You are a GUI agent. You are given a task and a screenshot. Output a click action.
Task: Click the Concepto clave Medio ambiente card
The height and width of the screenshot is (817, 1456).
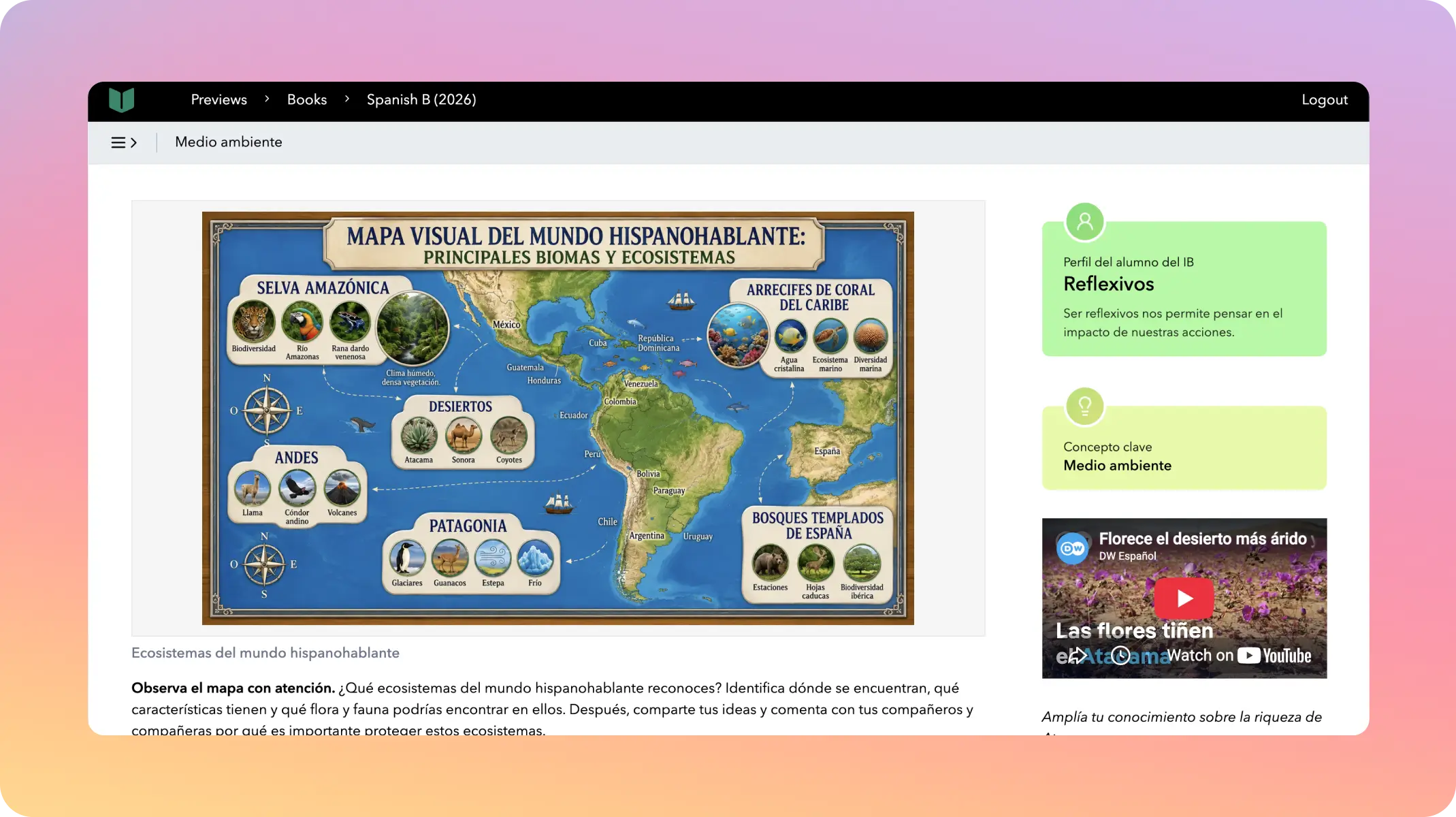[x=1184, y=448]
